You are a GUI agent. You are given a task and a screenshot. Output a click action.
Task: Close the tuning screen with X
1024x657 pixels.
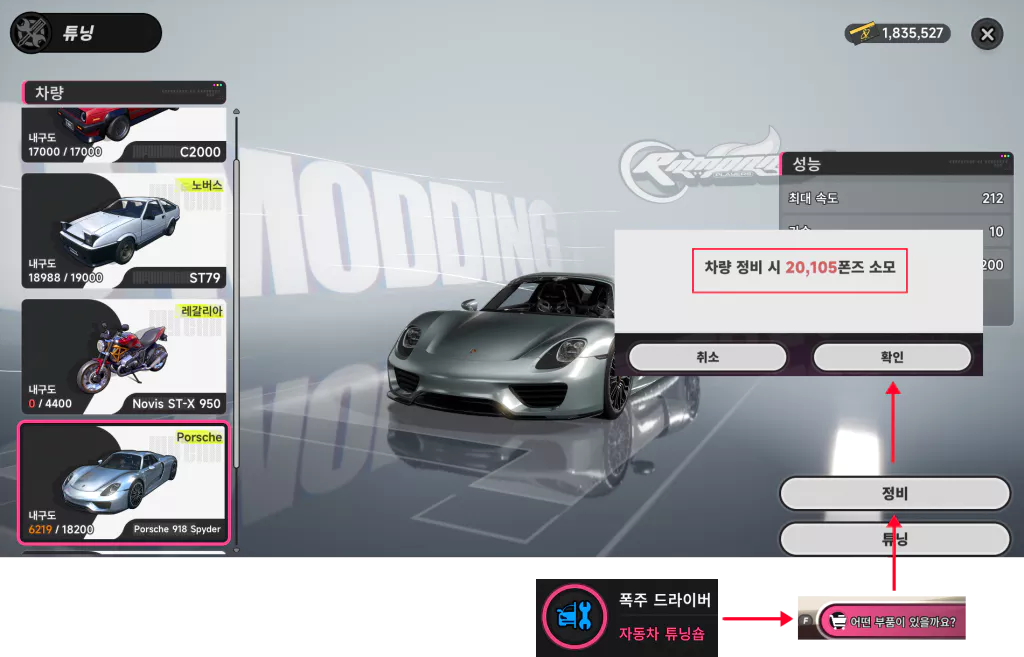pyautogui.click(x=987, y=34)
